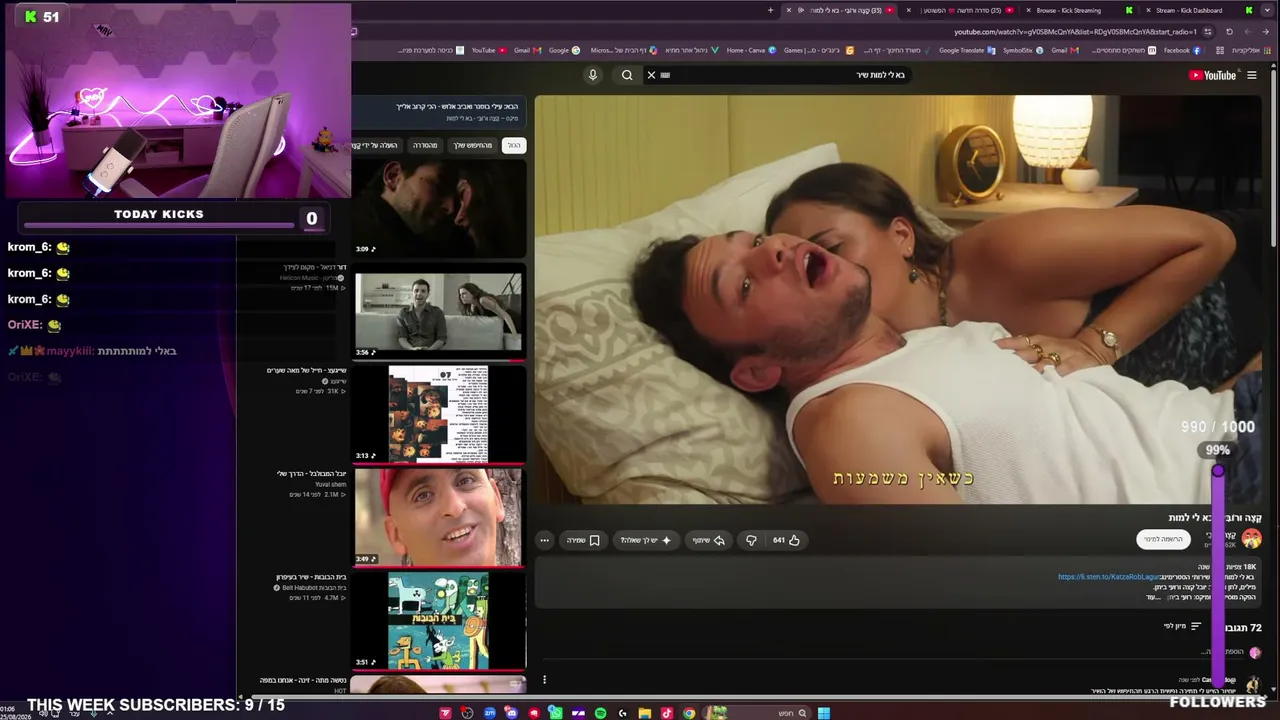1280x720 pixels.
Task: Close the Browse - Kick Streaming tab
Action: coord(1028,11)
